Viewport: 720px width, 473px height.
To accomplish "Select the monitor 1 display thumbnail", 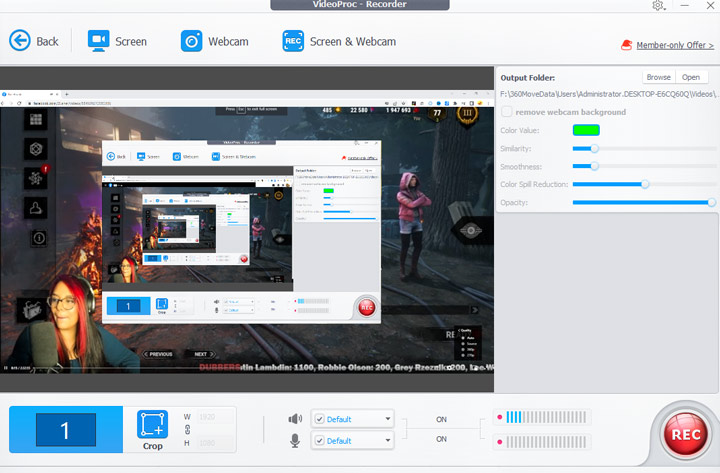I will coord(66,431).
